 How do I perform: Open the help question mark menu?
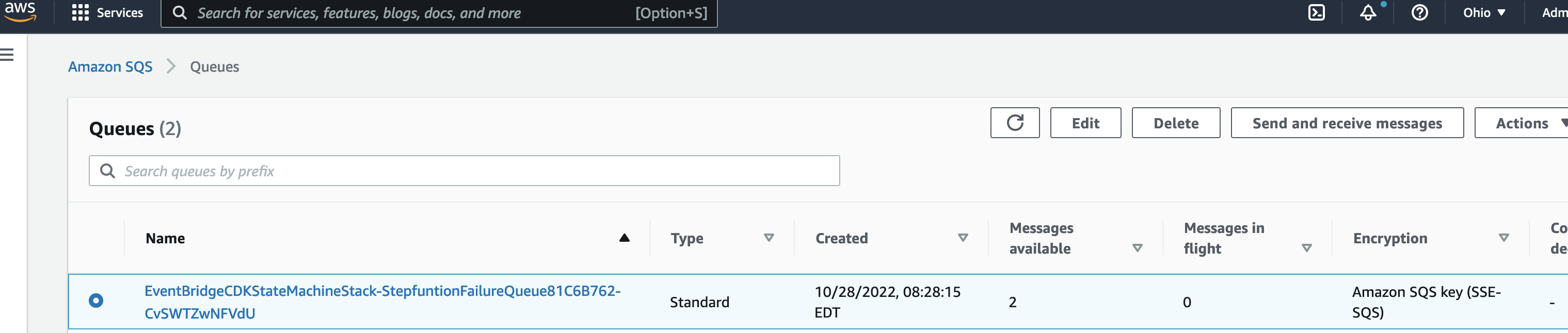click(1419, 13)
